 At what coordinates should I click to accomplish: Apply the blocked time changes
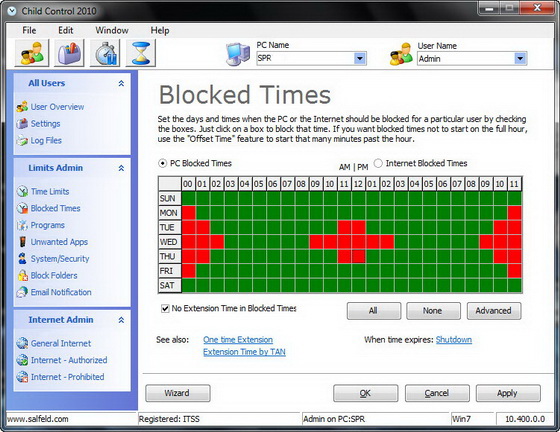click(508, 393)
